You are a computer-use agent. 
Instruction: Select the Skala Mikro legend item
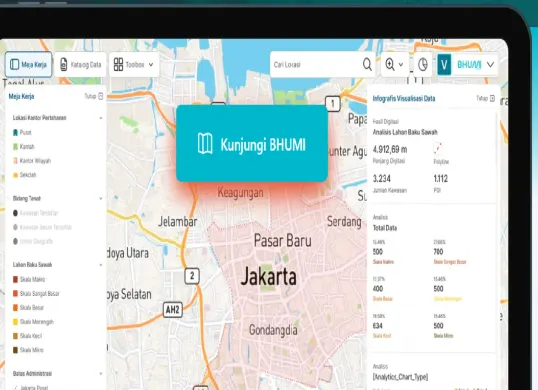click(28, 350)
